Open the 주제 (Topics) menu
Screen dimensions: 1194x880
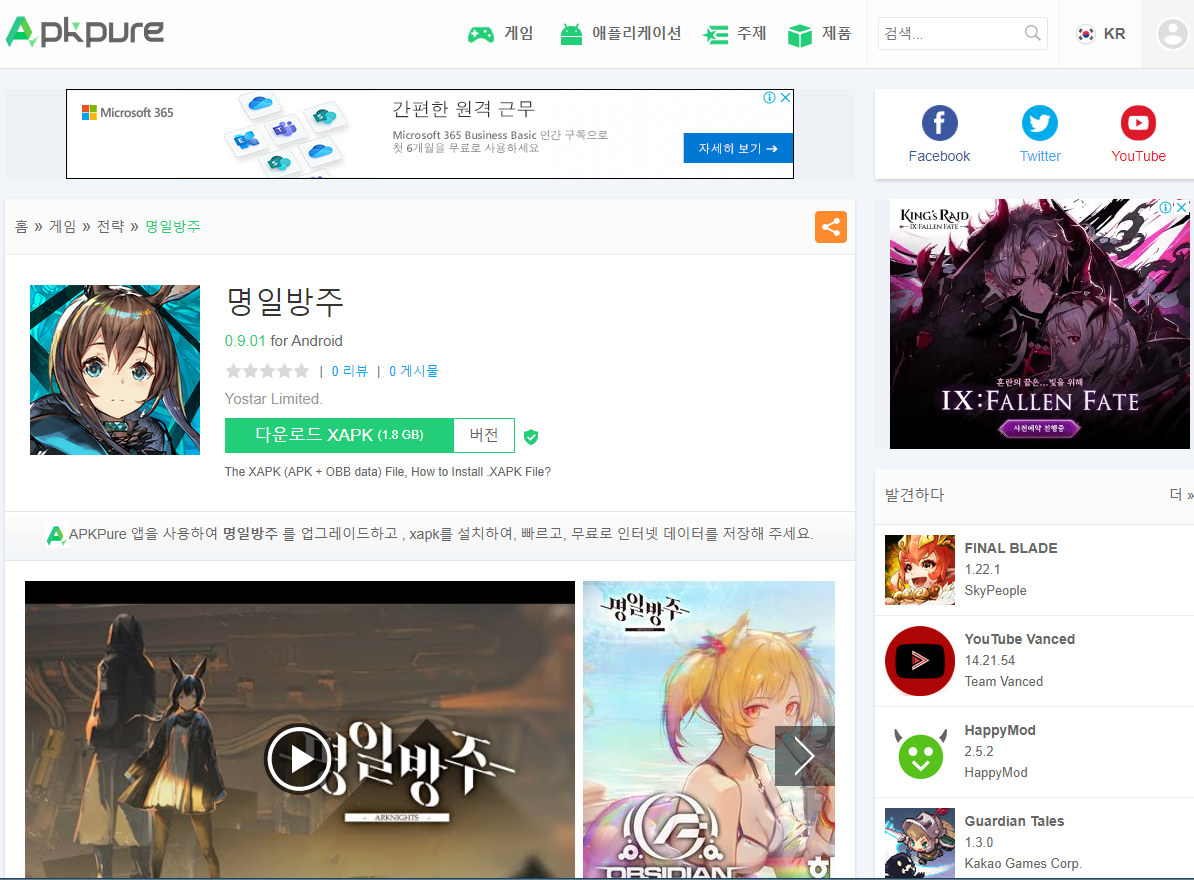pos(735,33)
